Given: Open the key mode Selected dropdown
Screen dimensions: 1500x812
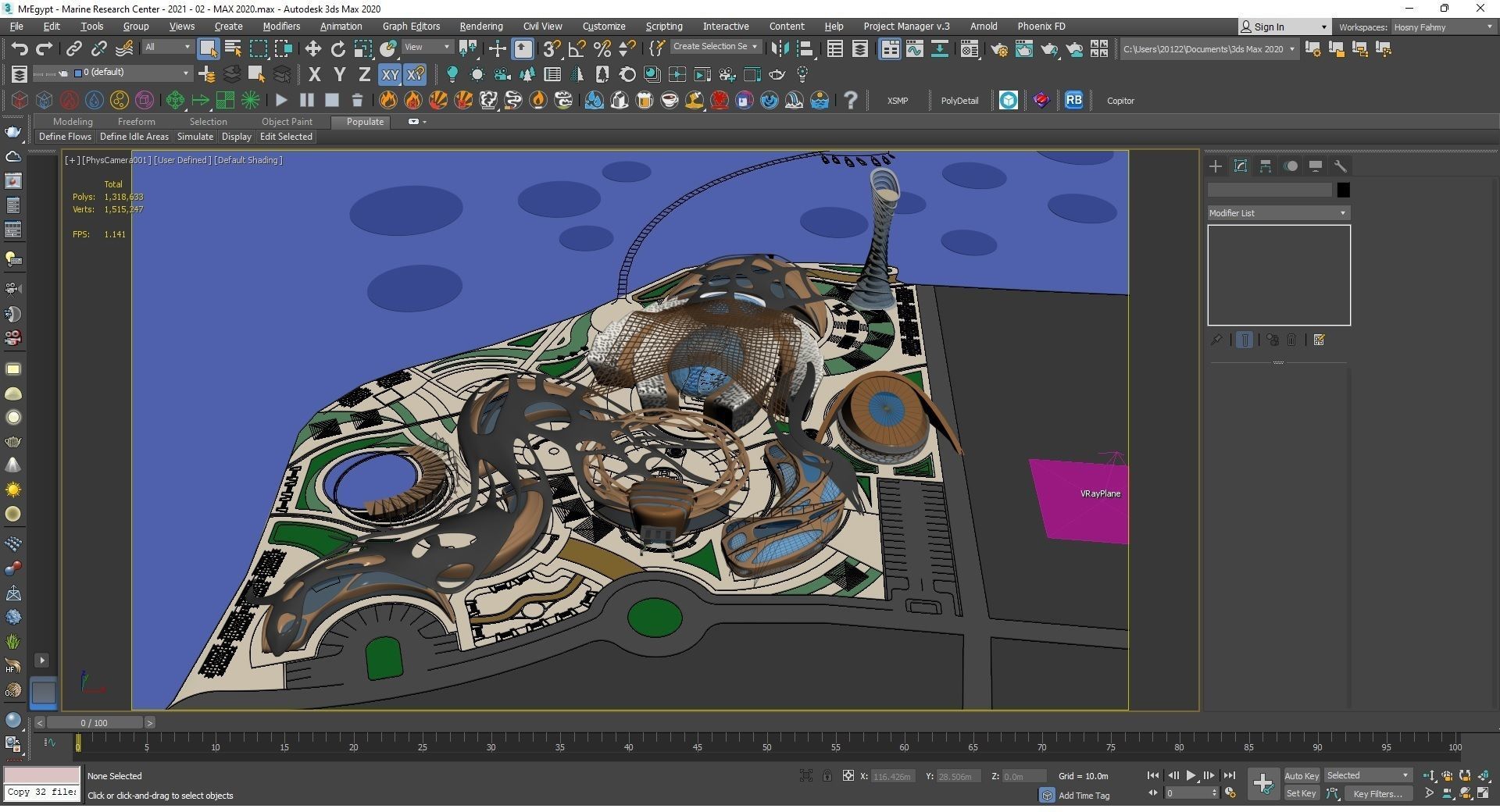Looking at the screenshot, I should pyautogui.click(x=1367, y=775).
